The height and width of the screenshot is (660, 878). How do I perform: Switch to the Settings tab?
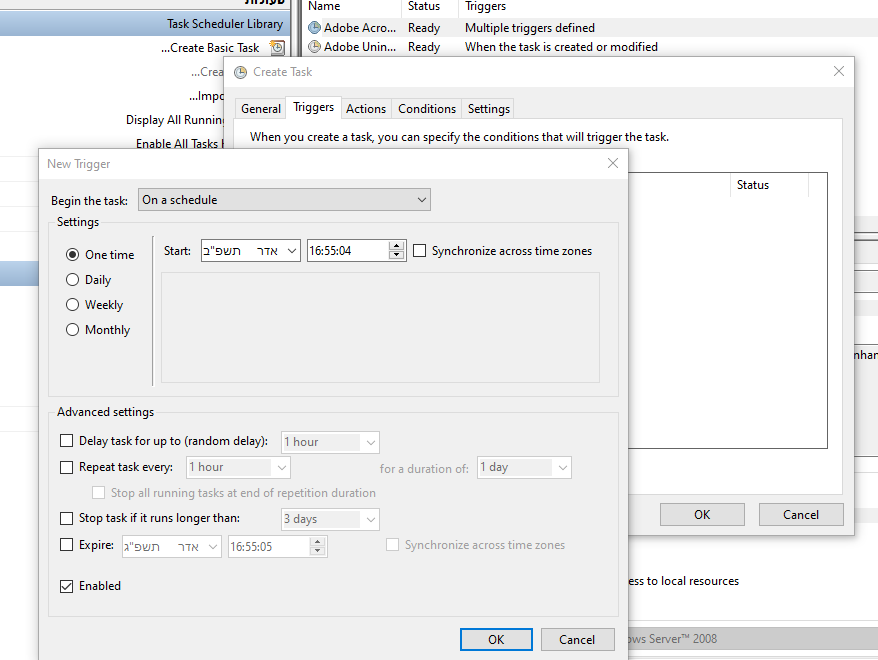(x=489, y=109)
